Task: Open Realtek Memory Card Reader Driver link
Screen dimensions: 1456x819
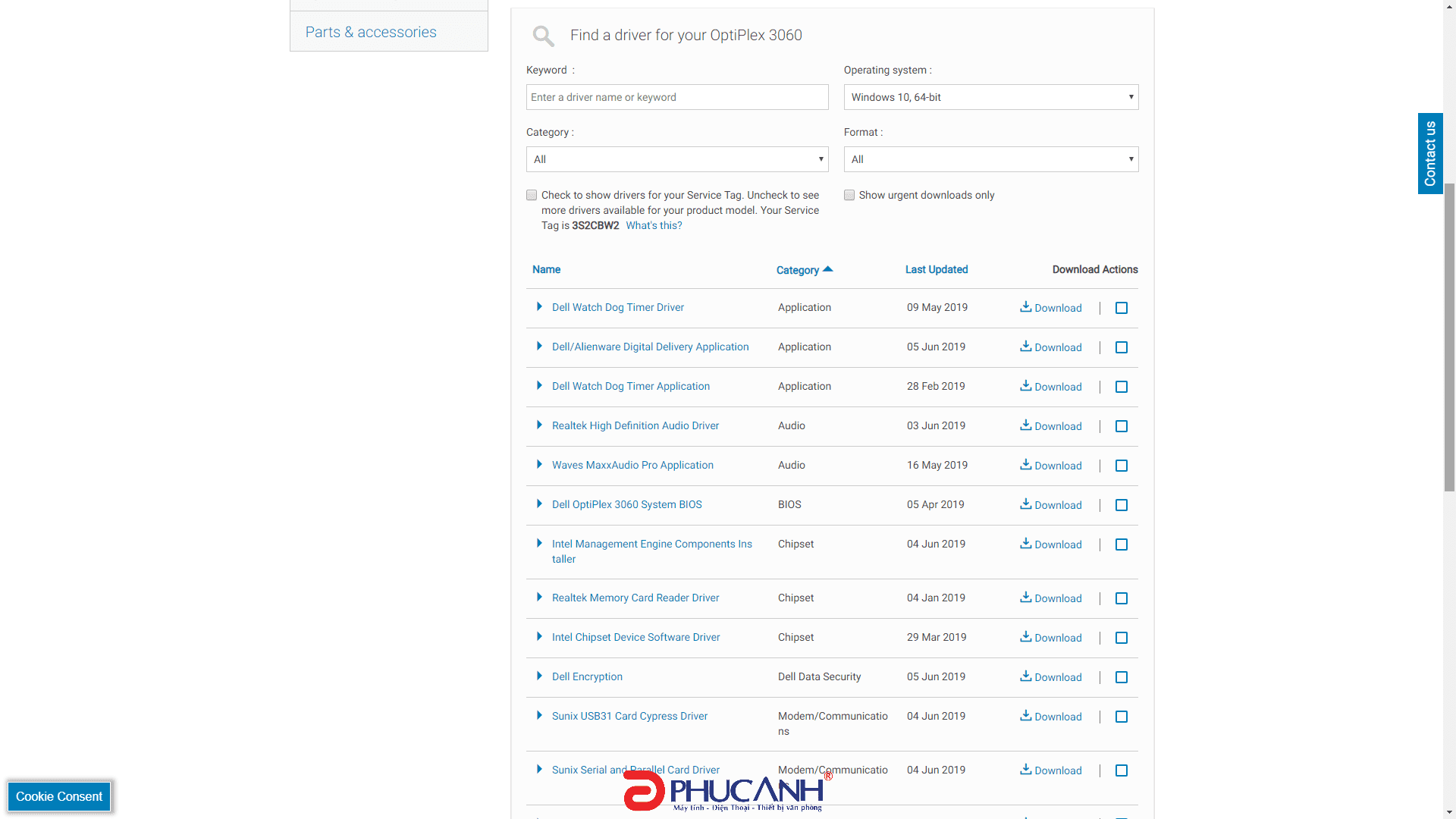Action: (635, 598)
